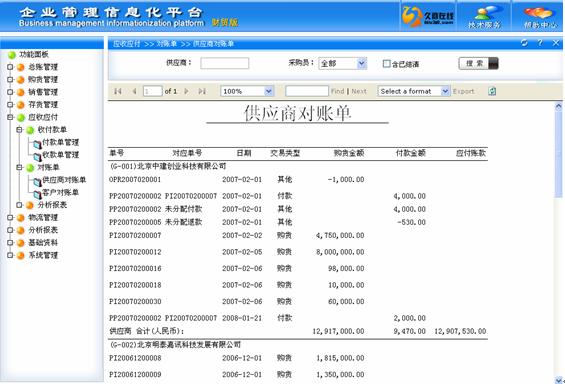The width and height of the screenshot is (565, 384).
Task: Click order number PI20061200008
Action: pyautogui.click(x=135, y=358)
